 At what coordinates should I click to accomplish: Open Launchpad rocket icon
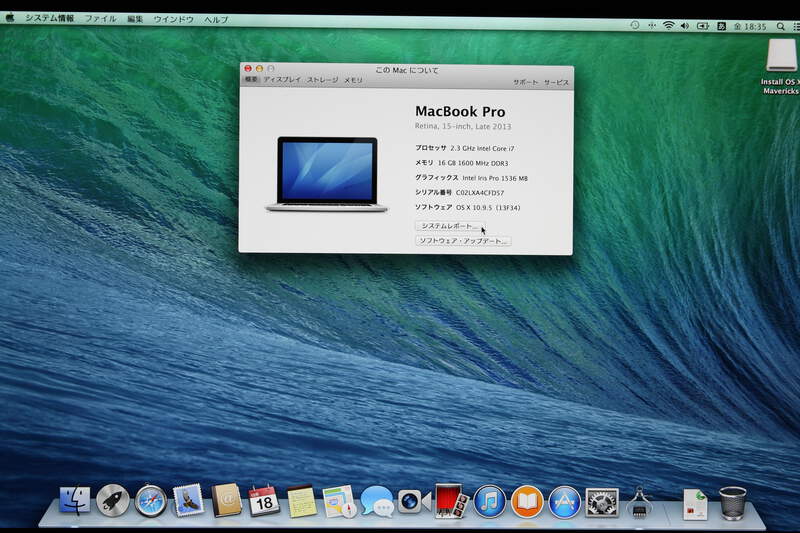point(112,500)
